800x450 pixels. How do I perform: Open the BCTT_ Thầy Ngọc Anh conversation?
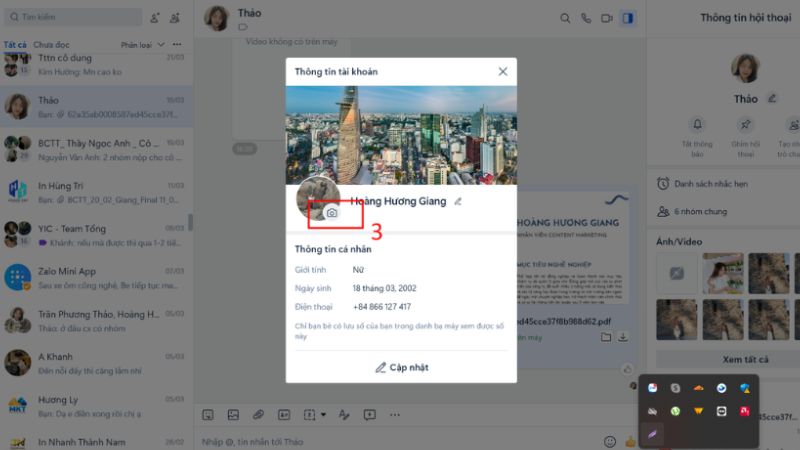[x=96, y=149]
